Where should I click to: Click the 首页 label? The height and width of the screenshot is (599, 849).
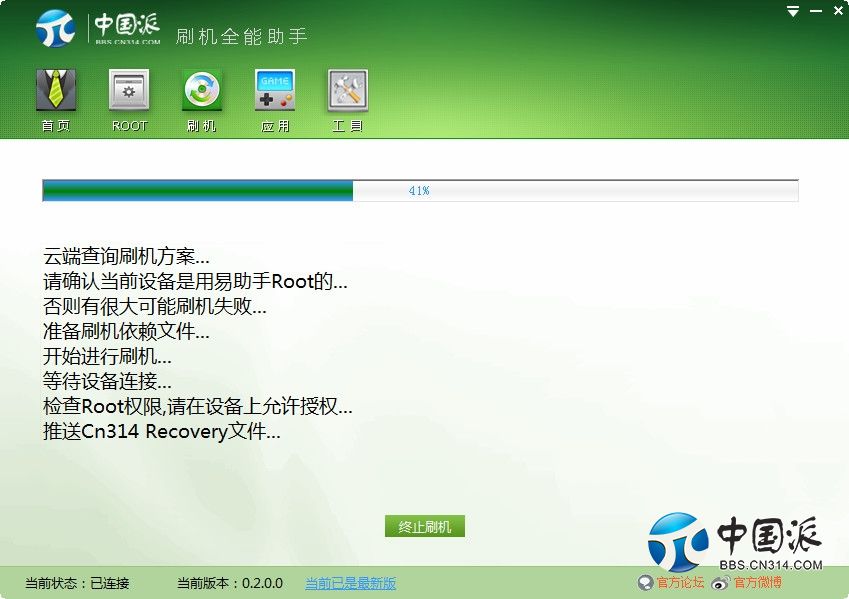pos(56,126)
